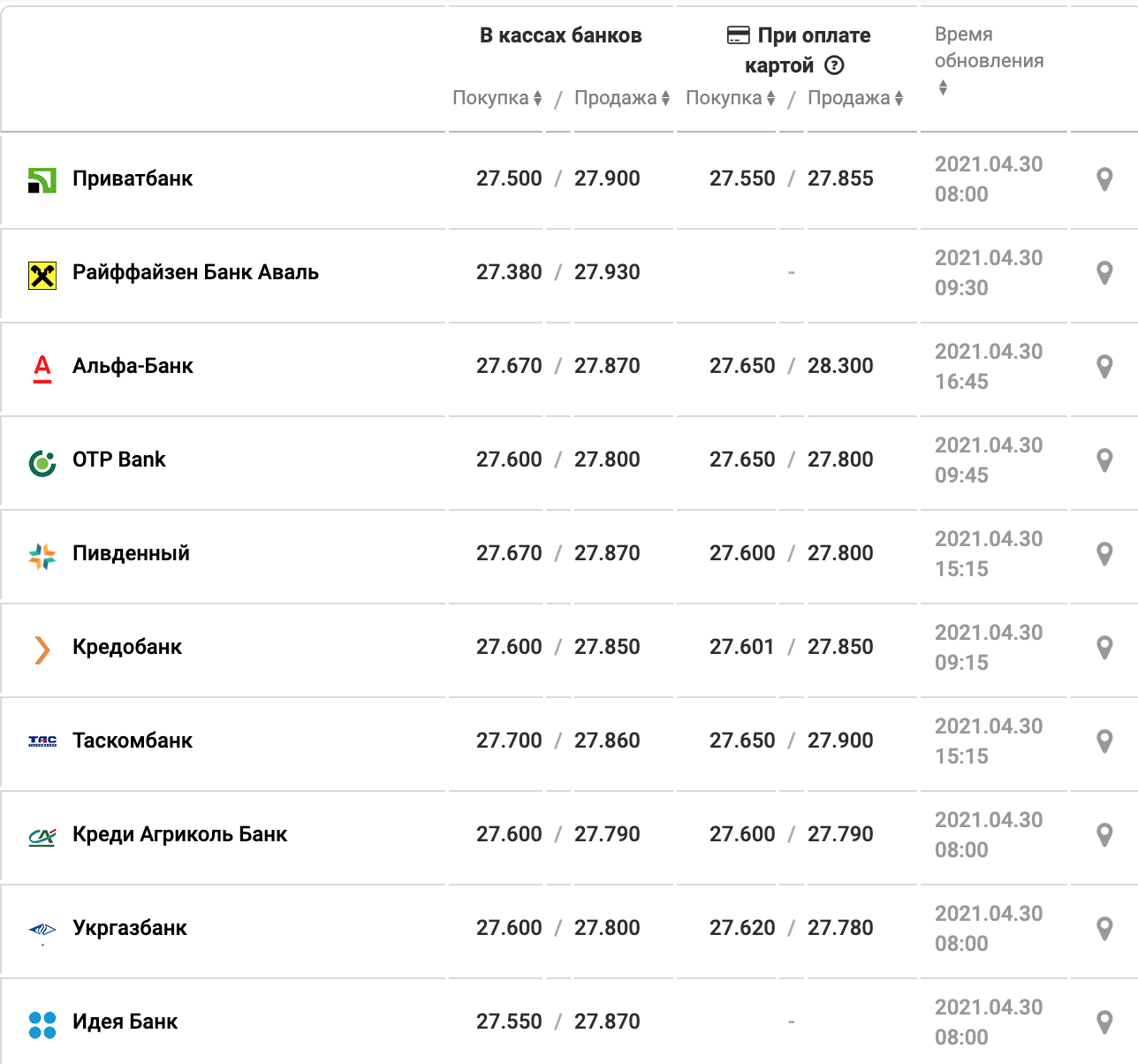Open the Кредобанк bank link
The width and height of the screenshot is (1138, 1064).
127,647
